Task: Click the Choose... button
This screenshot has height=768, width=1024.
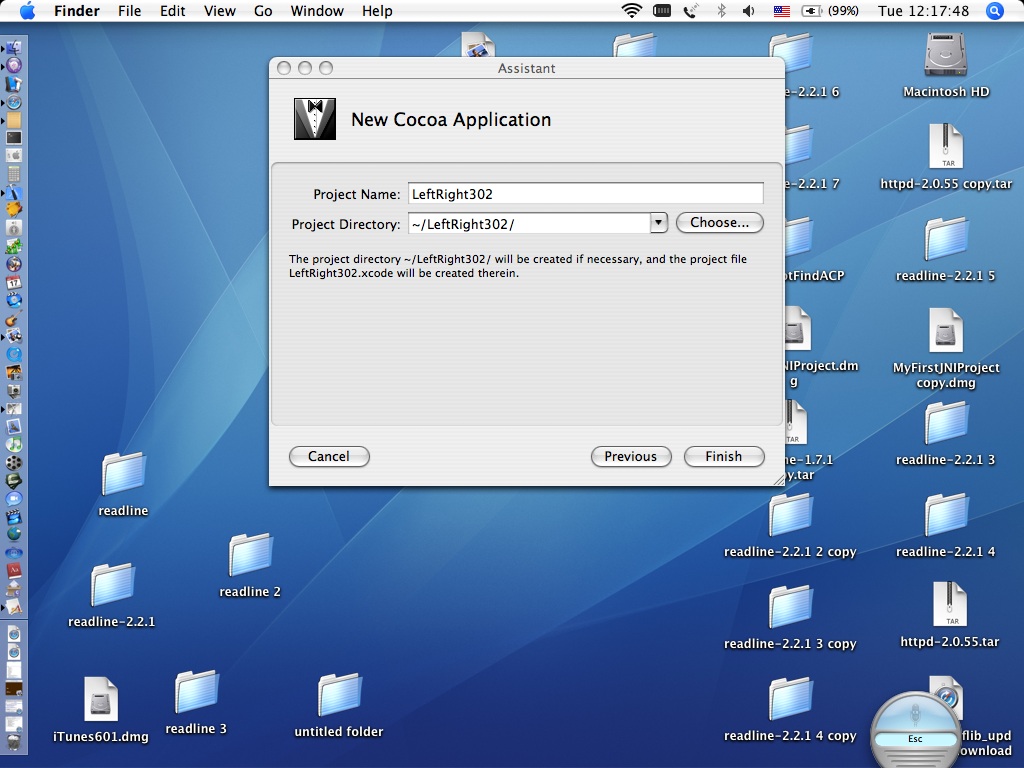Action: click(720, 223)
